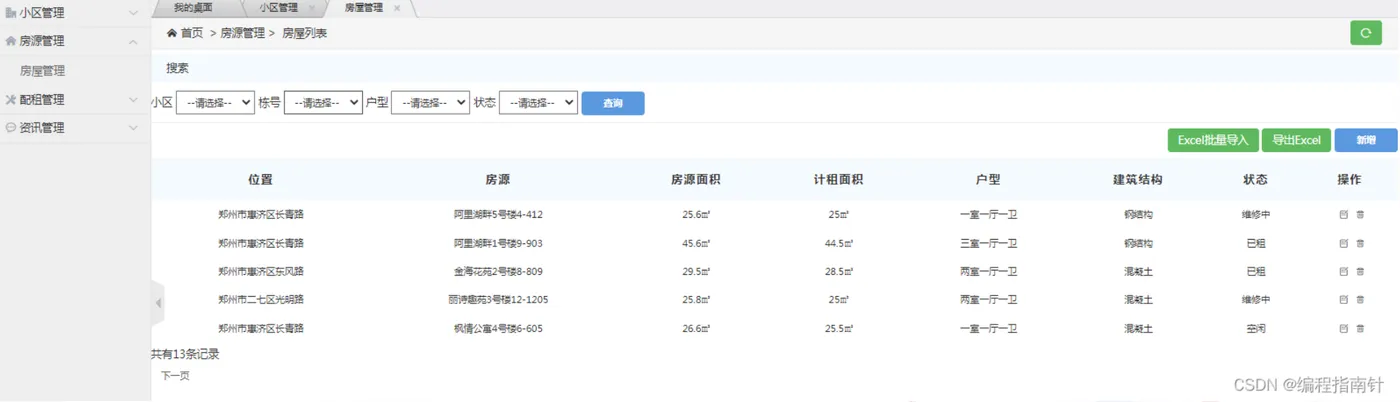Screen dimensions: 1400x402
Task: Open the 状态 dropdown filter
Action: pyautogui.click(x=538, y=103)
